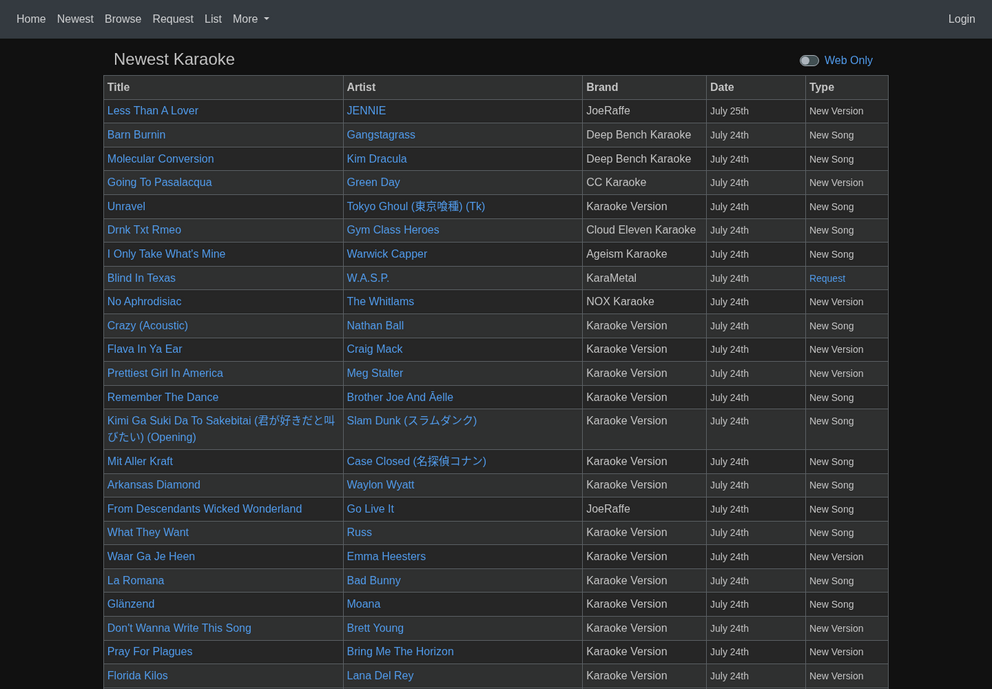Screen dimensions: 992x689
Task: Open song Unravel
Action: coord(126,206)
